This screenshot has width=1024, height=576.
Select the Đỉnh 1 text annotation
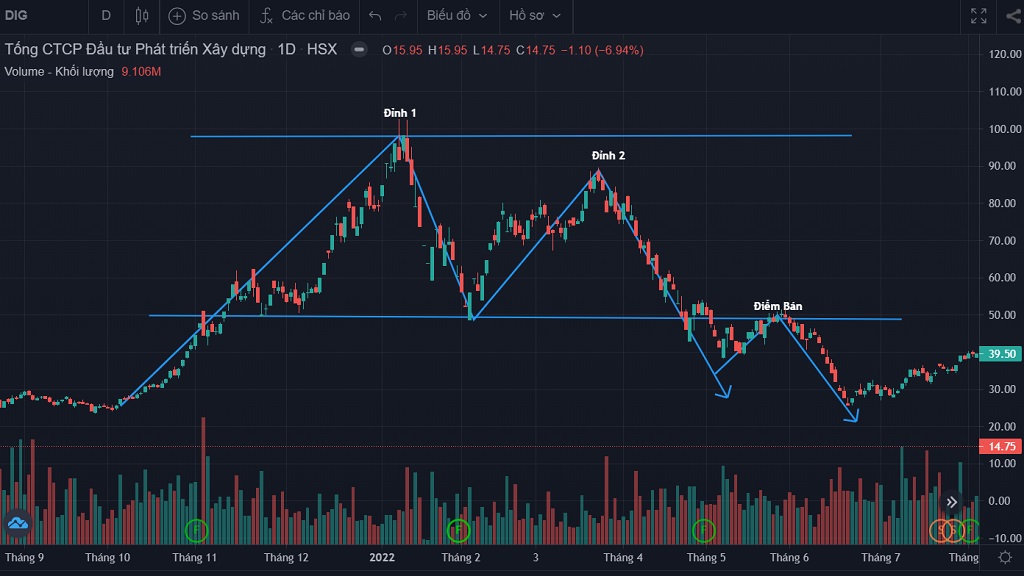click(400, 113)
